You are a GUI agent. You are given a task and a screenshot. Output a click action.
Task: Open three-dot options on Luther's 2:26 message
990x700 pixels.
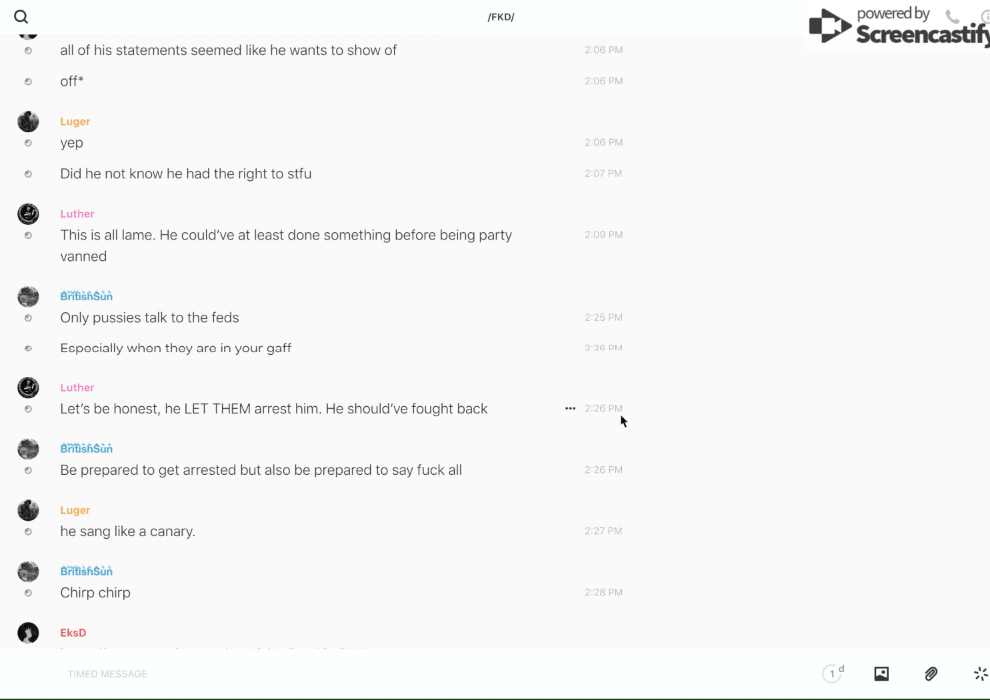pos(570,408)
